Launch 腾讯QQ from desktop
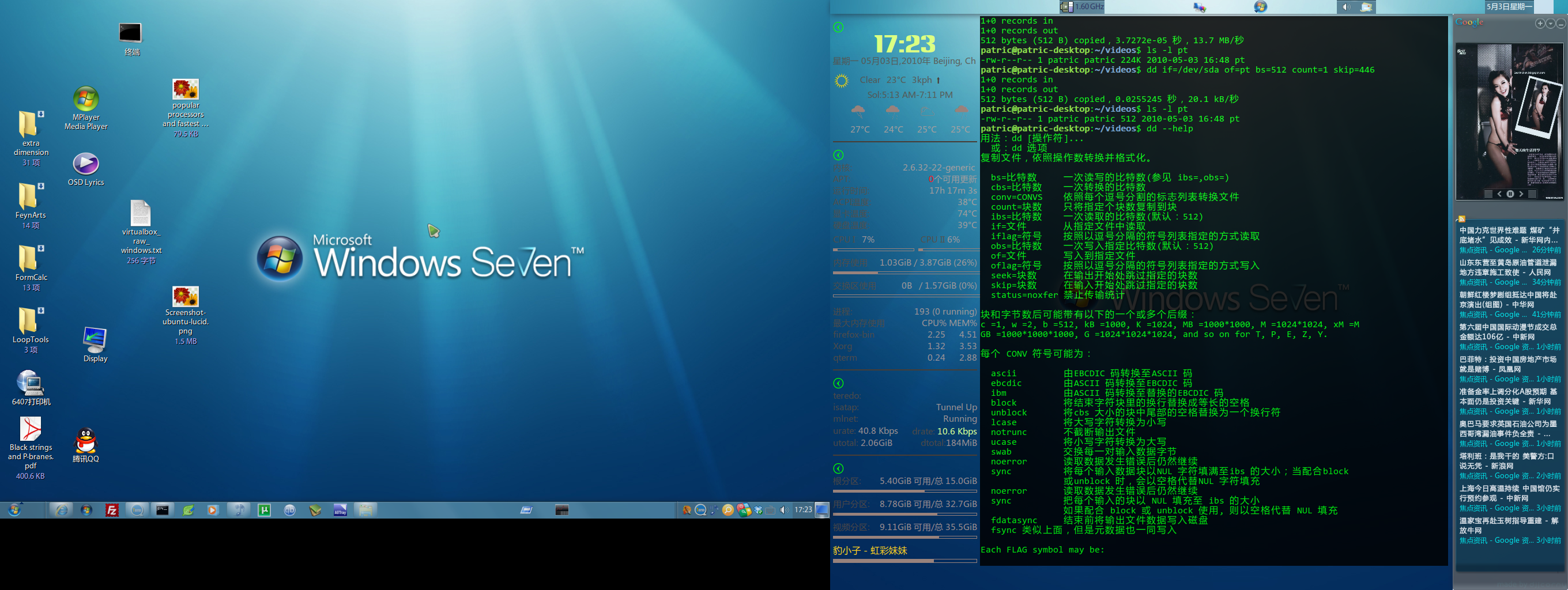The width and height of the screenshot is (1568, 590). click(86, 440)
